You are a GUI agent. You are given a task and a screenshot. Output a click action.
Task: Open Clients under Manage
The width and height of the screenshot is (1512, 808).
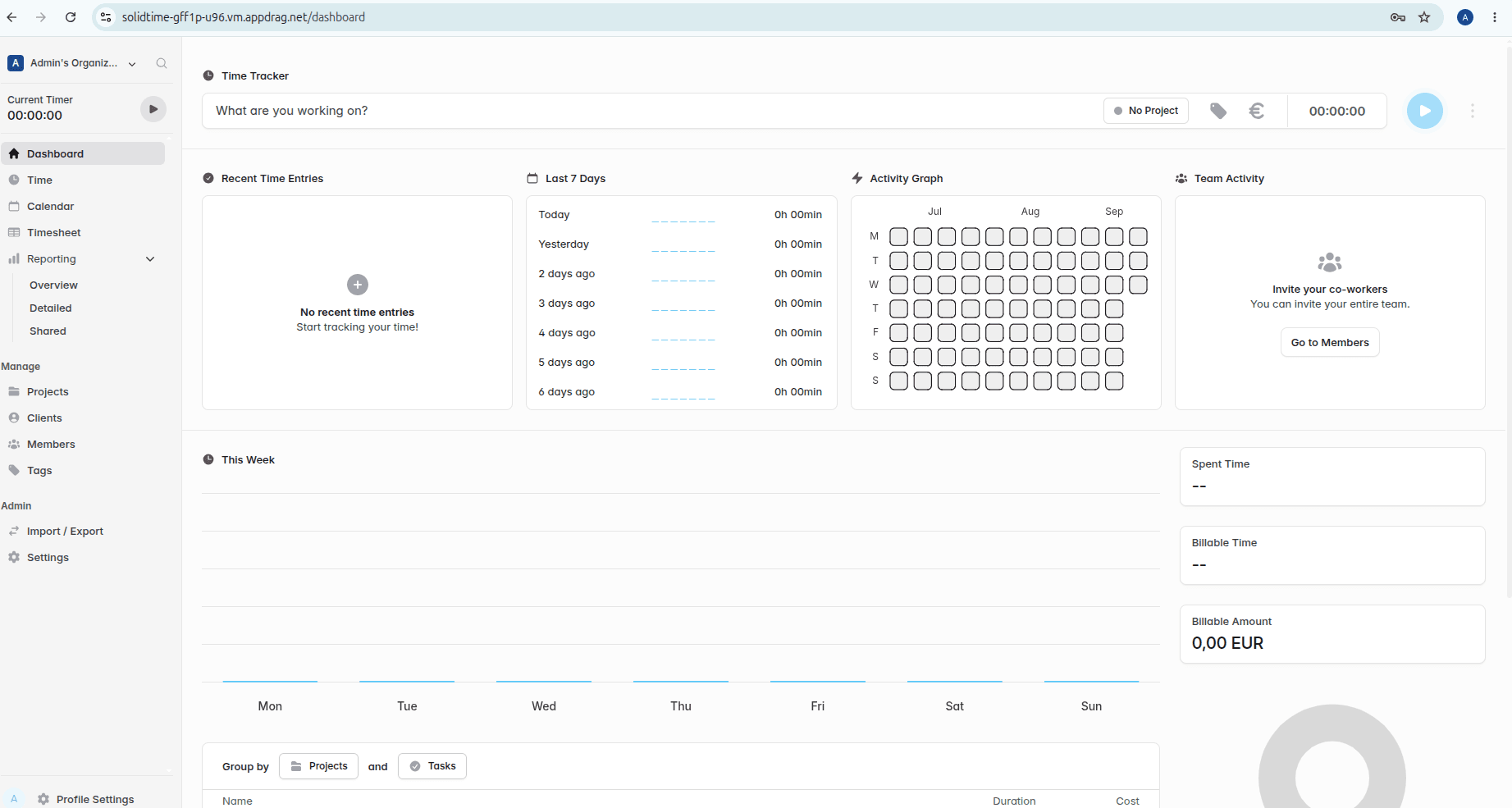(x=84, y=418)
